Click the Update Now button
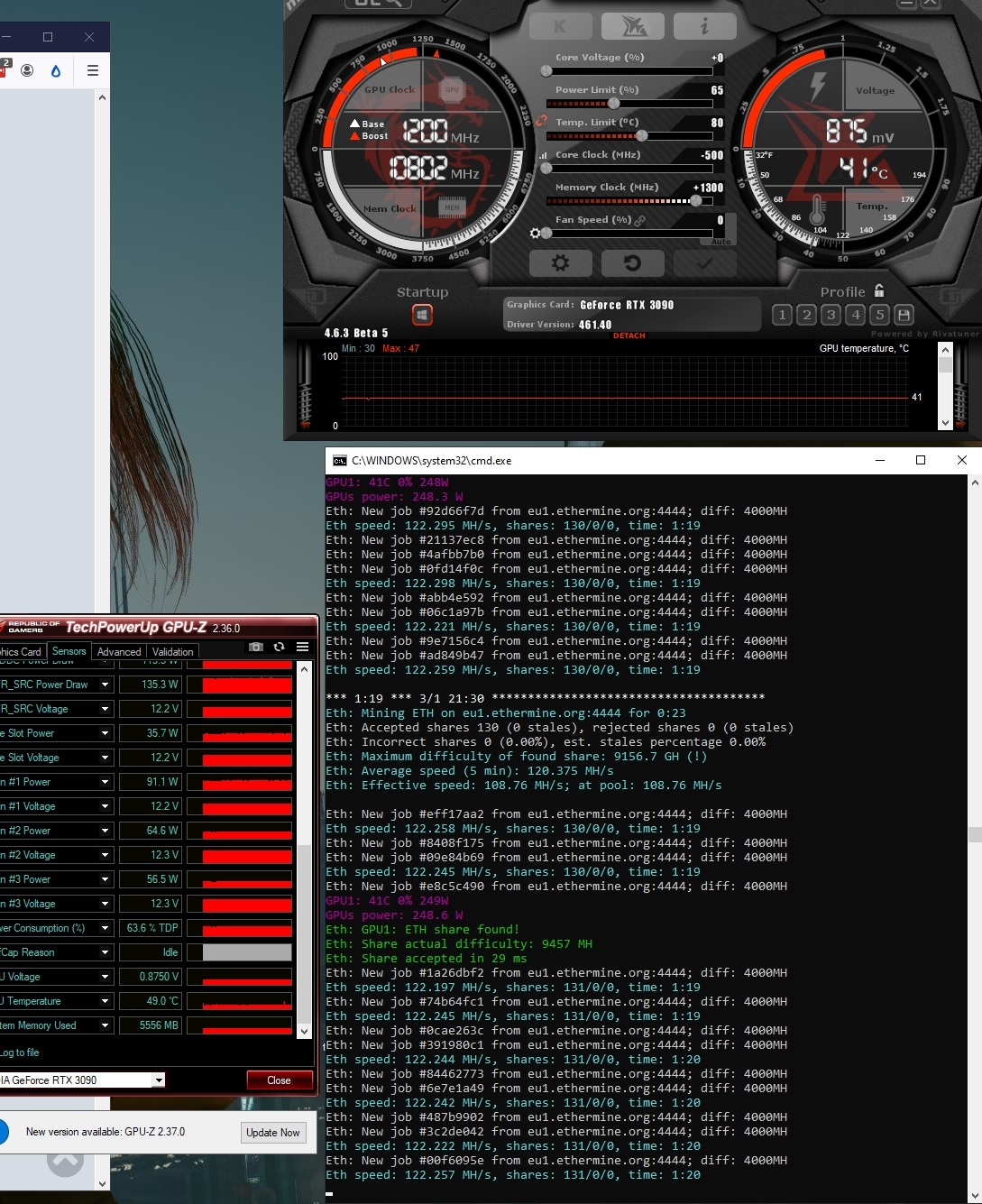The height and width of the screenshot is (1204, 982). point(272,1133)
